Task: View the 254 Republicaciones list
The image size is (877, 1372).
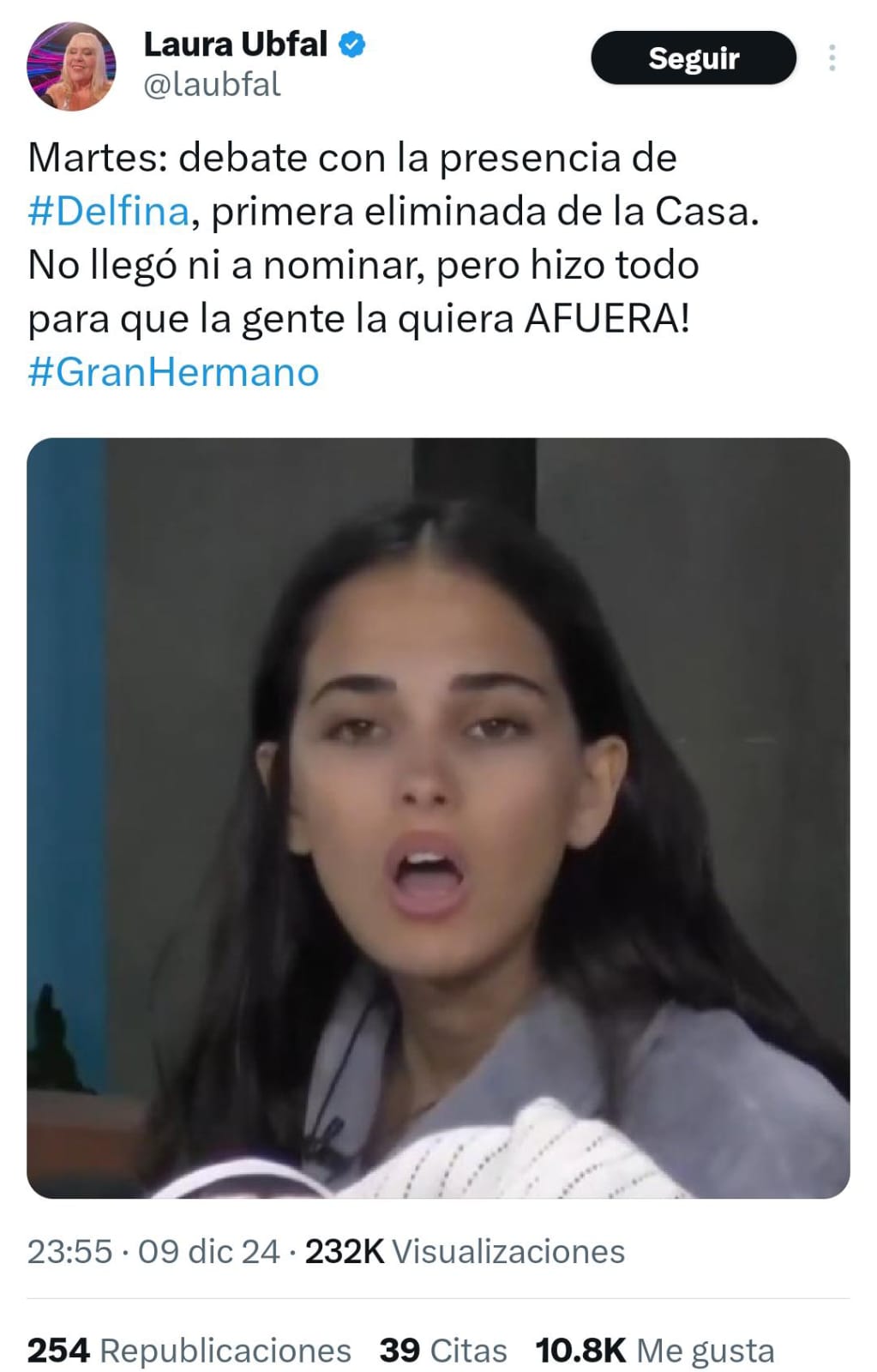Action: click(x=189, y=1351)
